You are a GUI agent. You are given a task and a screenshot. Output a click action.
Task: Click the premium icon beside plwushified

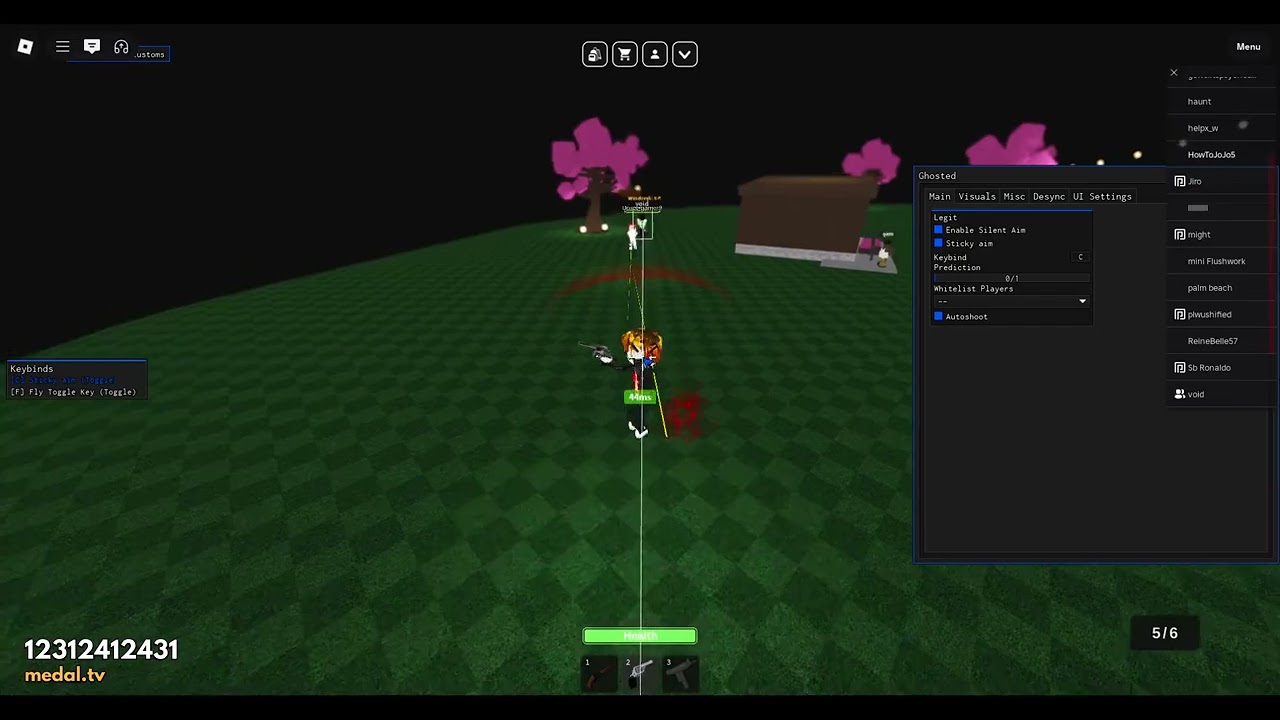coord(1180,314)
